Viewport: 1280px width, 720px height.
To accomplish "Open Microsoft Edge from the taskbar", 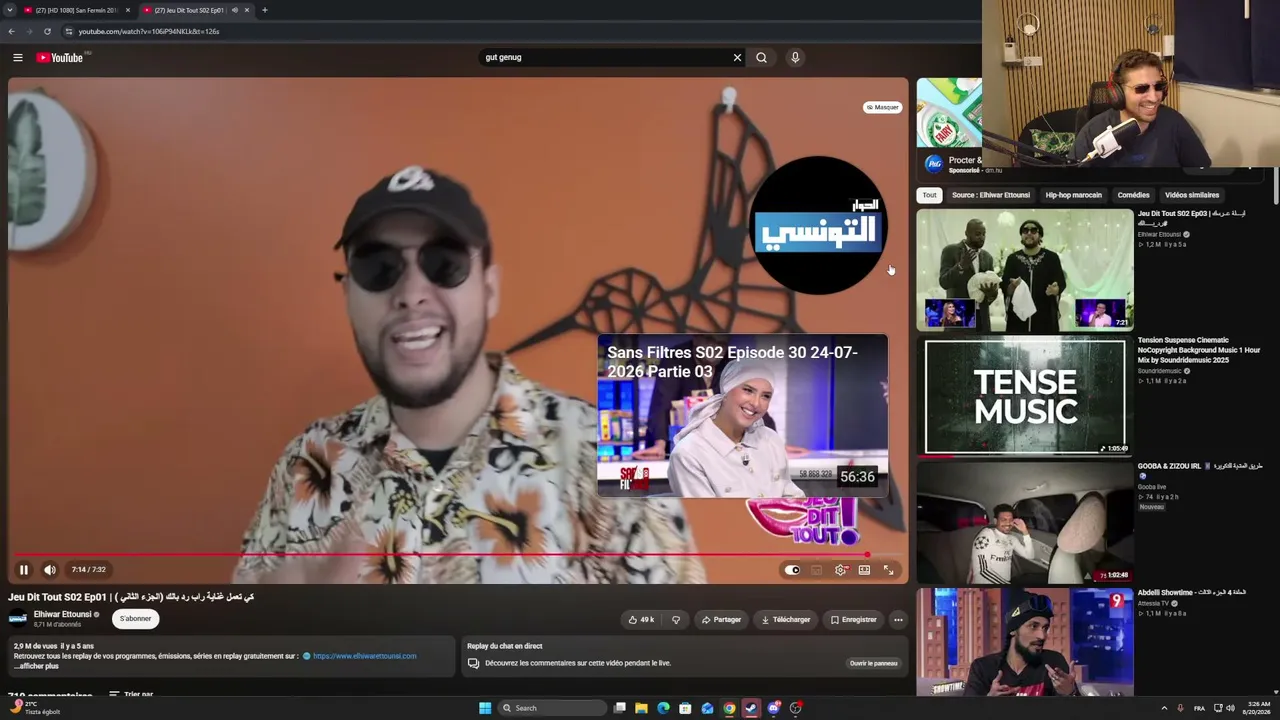I will pyautogui.click(x=663, y=708).
